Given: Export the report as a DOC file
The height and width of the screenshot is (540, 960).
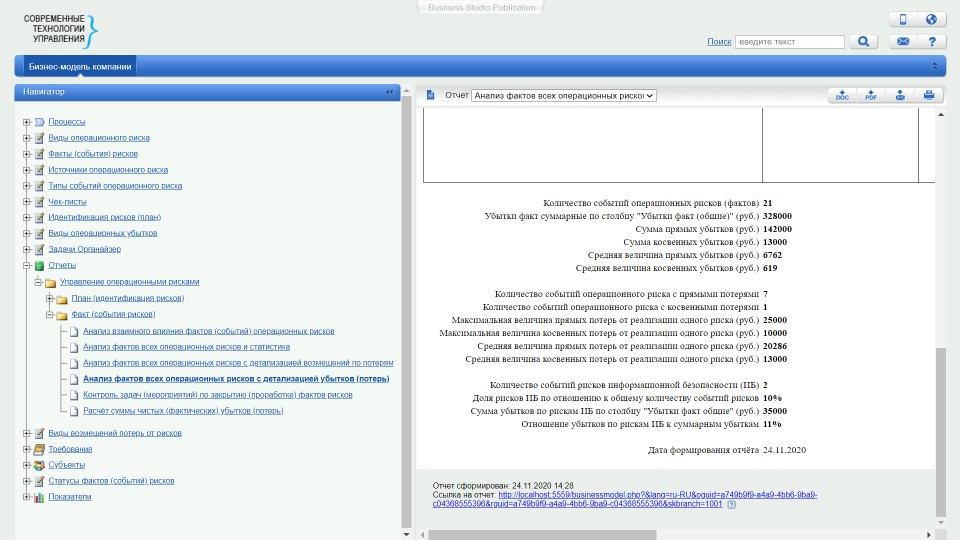Looking at the screenshot, I should [842, 95].
